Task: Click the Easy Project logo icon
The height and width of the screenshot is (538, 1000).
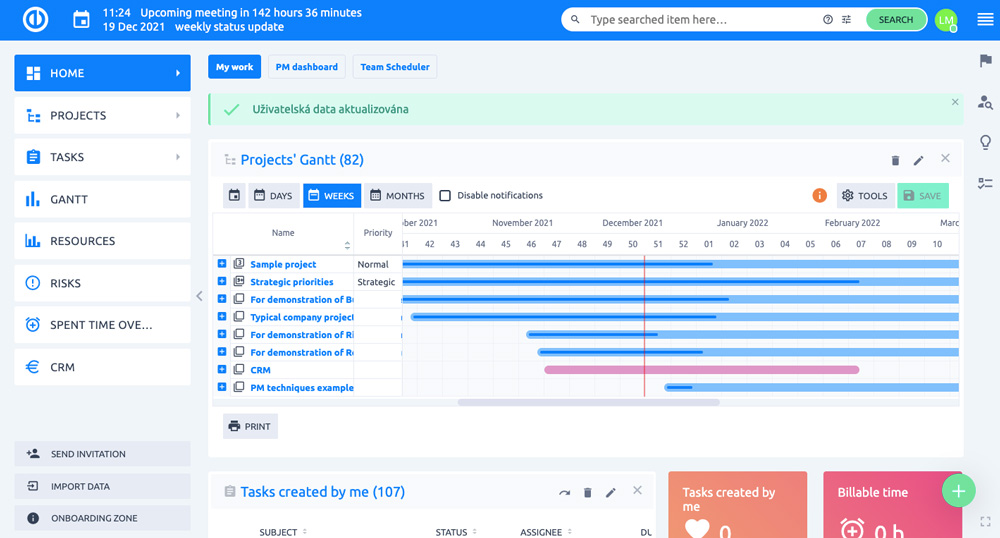Action: click(x=36, y=20)
